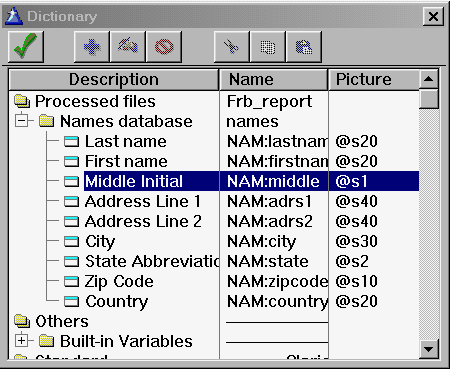Viewport: 450px width, 369px height.
Task: Click the Country field icon
Action: (71, 302)
